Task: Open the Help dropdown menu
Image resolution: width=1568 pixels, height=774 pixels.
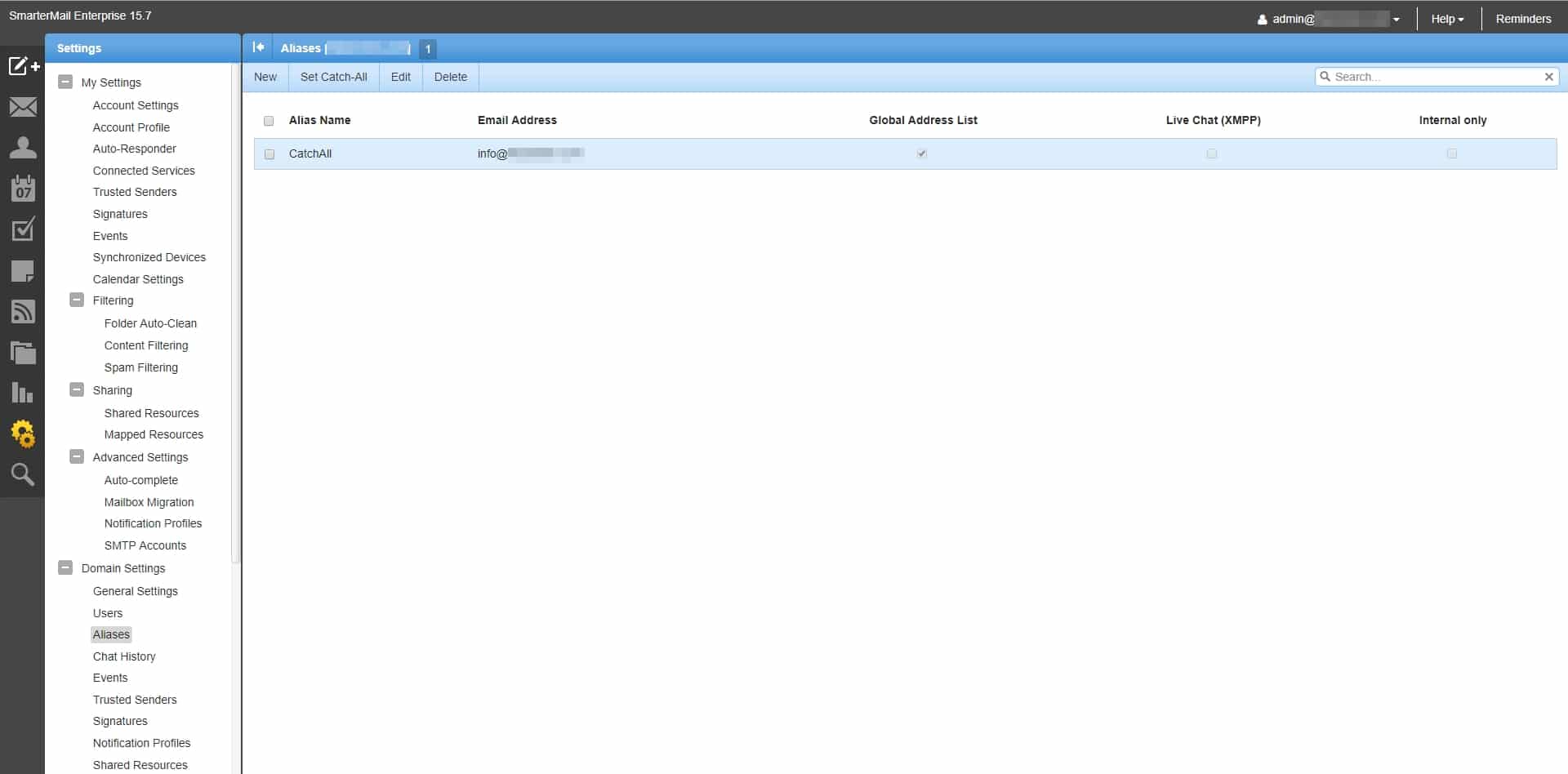Action: [1448, 19]
